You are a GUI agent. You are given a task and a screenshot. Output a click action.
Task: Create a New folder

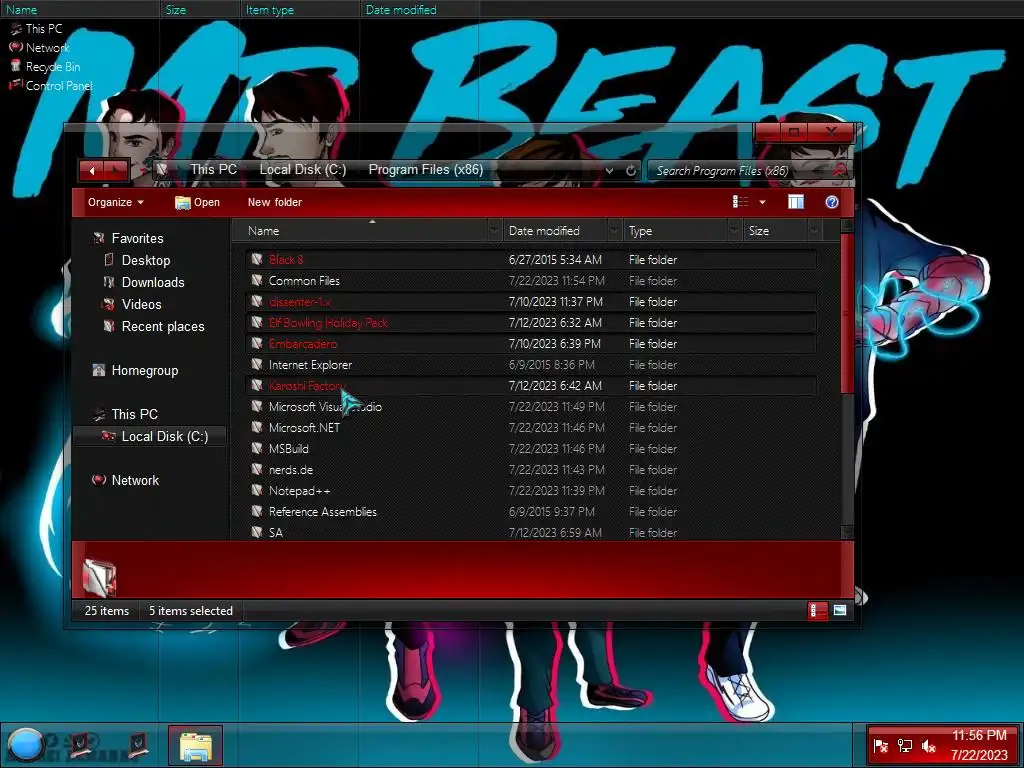(274, 202)
